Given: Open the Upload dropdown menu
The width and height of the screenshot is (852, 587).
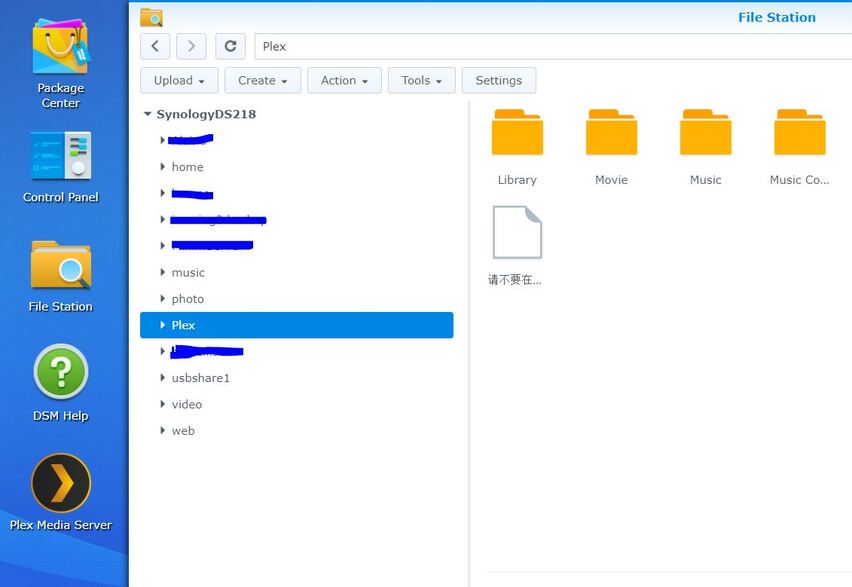Looking at the screenshot, I should click(179, 80).
